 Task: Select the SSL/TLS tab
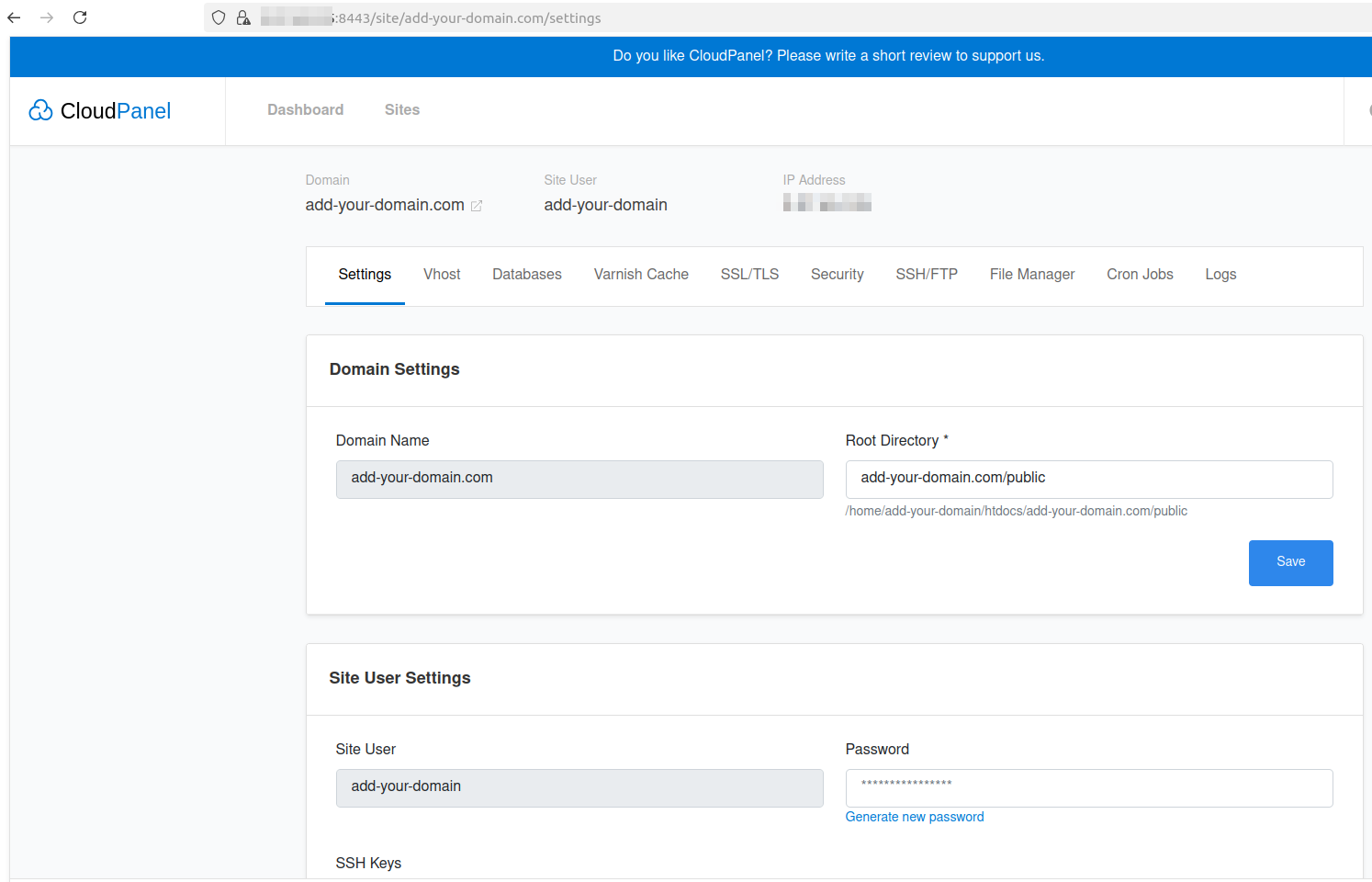[749, 274]
